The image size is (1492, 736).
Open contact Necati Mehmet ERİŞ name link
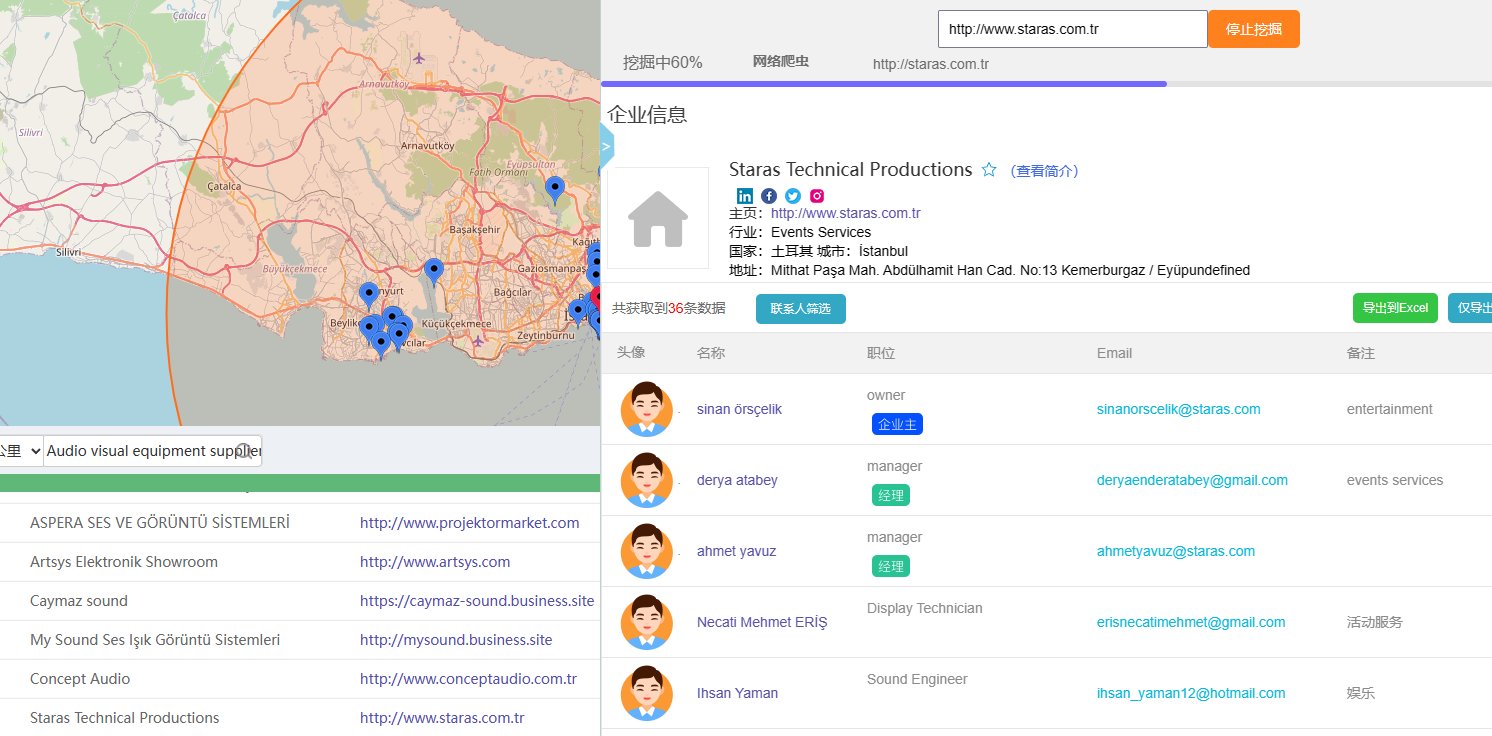[x=762, y=622]
